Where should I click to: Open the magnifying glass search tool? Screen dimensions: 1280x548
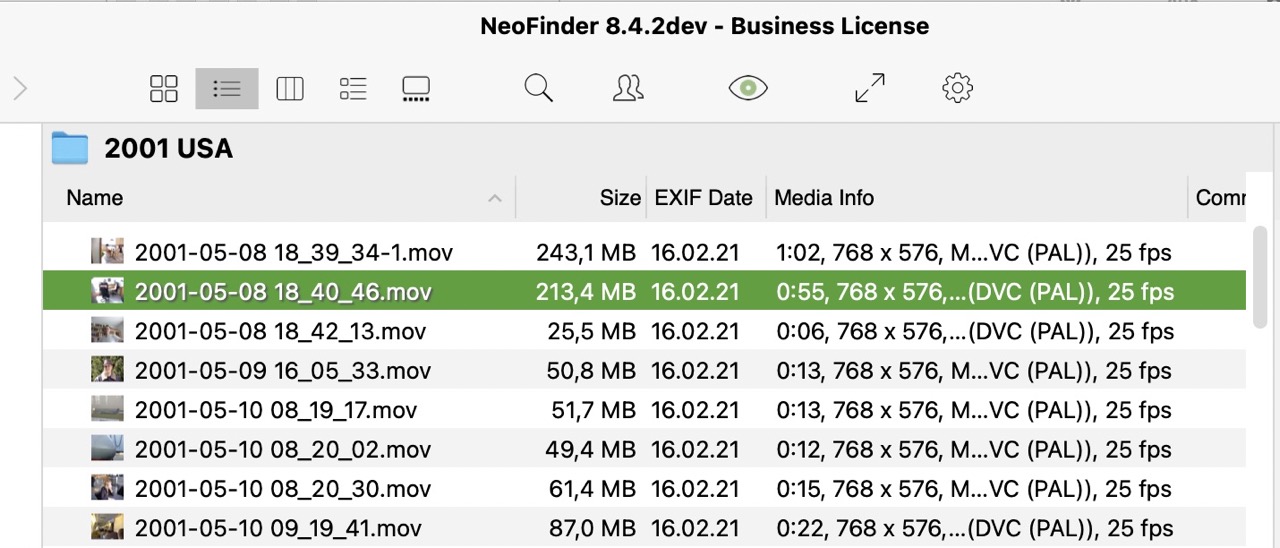tap(538, 89)
